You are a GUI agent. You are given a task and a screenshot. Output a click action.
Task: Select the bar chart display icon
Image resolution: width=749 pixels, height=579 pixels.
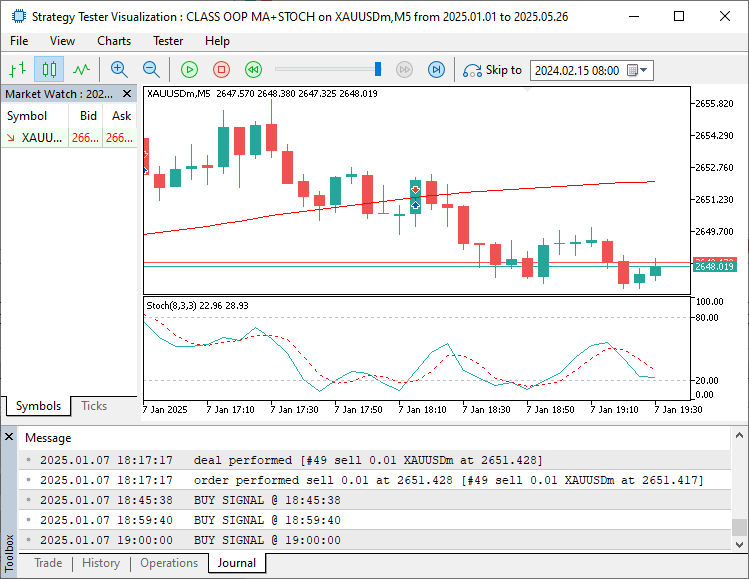(17, 70)
